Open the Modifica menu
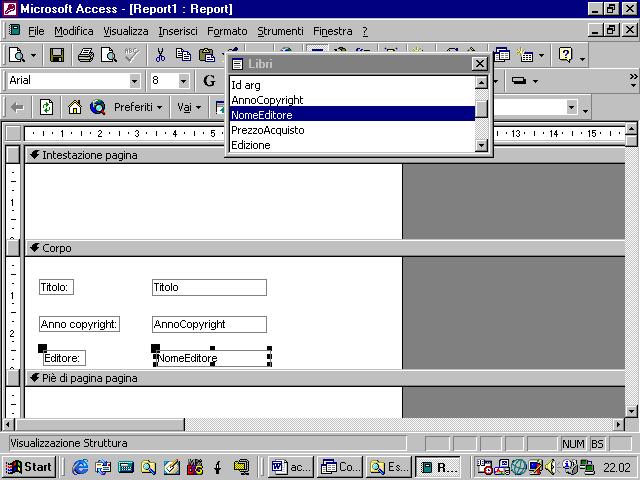640x480 pixels. 74,31
